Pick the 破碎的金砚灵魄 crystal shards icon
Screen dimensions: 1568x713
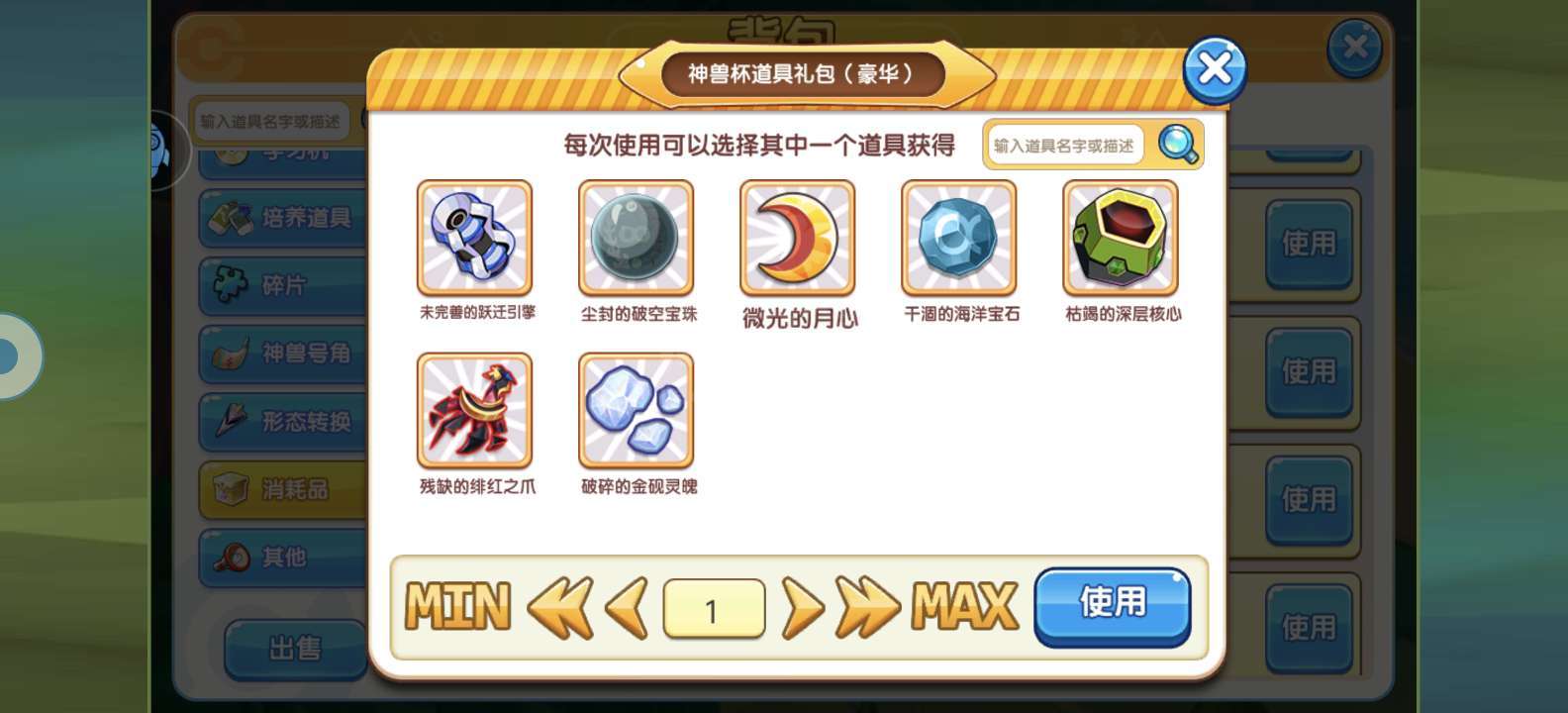[636, 410]
